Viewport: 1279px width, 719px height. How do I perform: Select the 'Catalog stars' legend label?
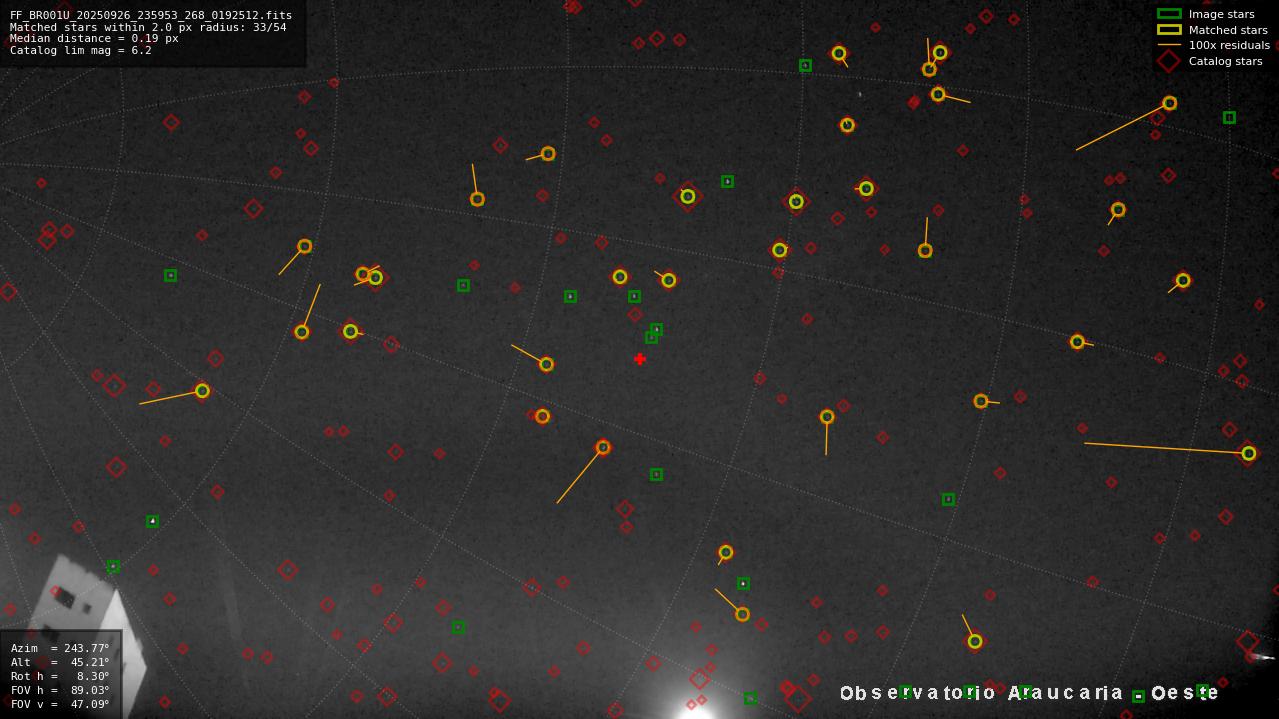tap(1225, 61)
